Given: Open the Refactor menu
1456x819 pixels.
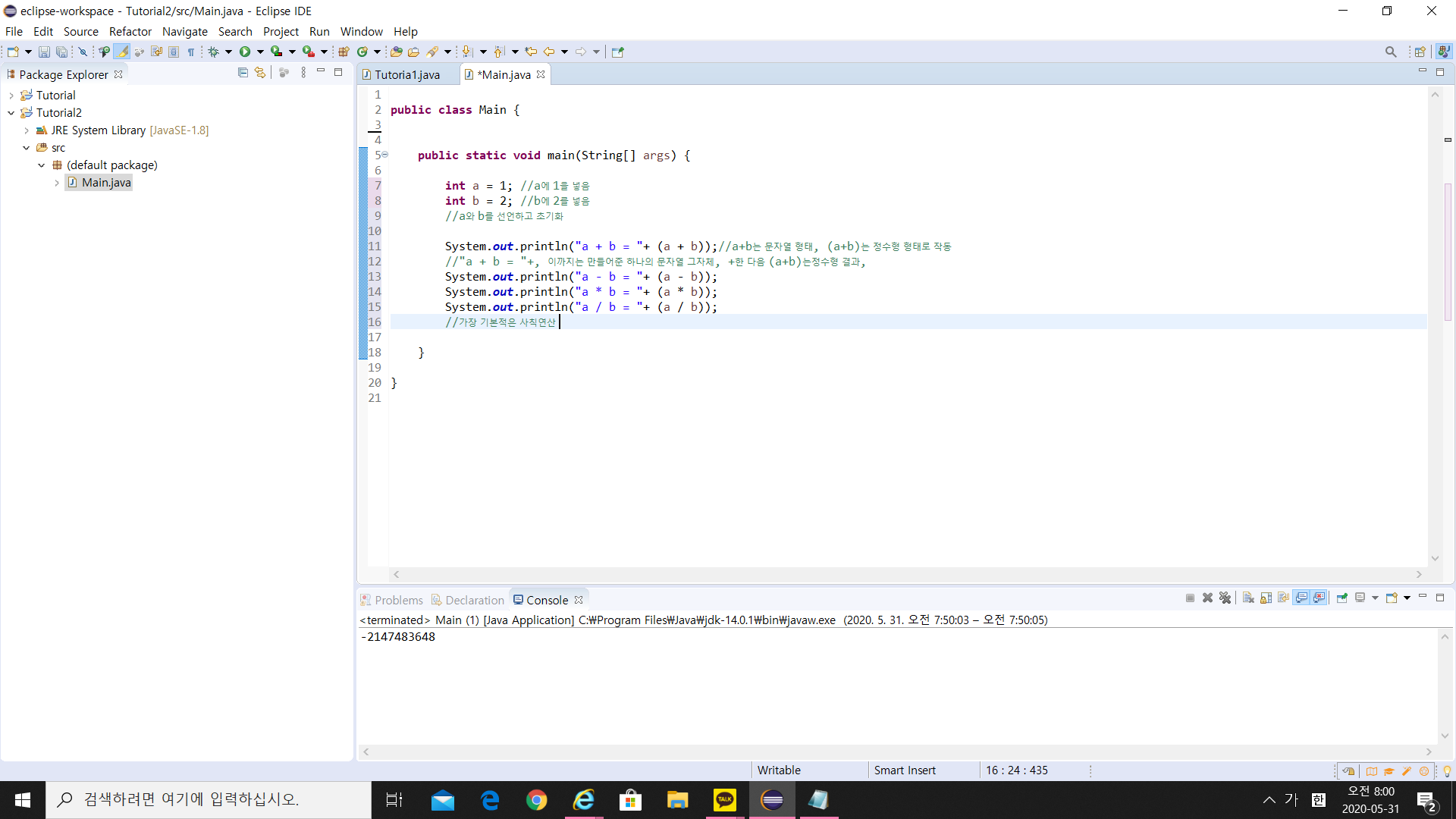Looking at the screenshot, I should tap(130, 31).
